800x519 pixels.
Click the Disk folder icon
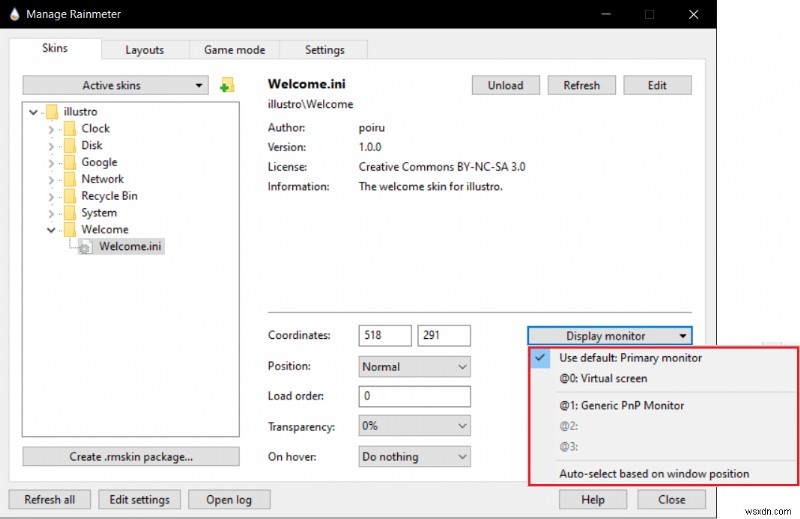coord(70,145)
